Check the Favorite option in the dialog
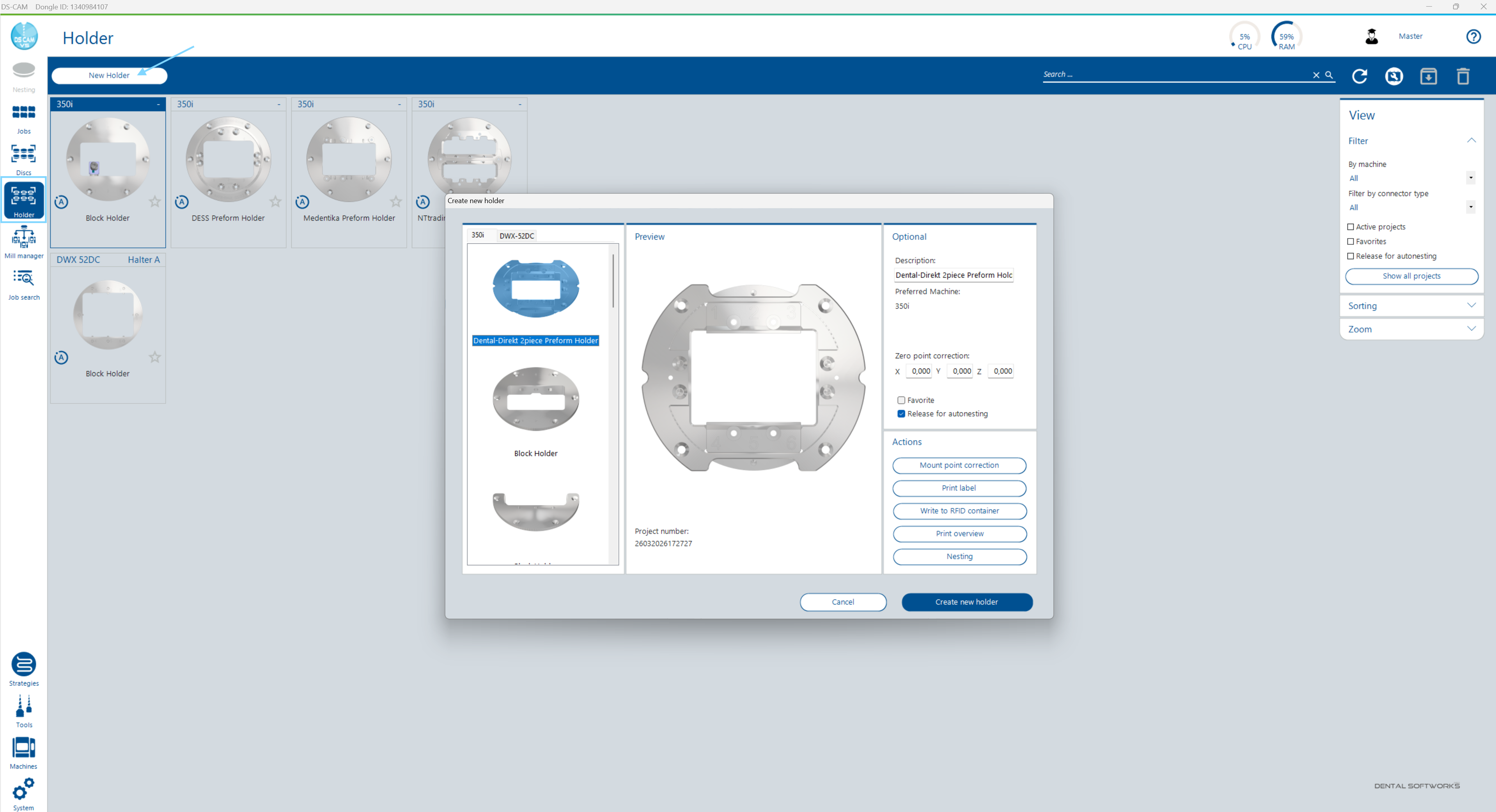The image size is (1496, 812). tap(901, 400)
